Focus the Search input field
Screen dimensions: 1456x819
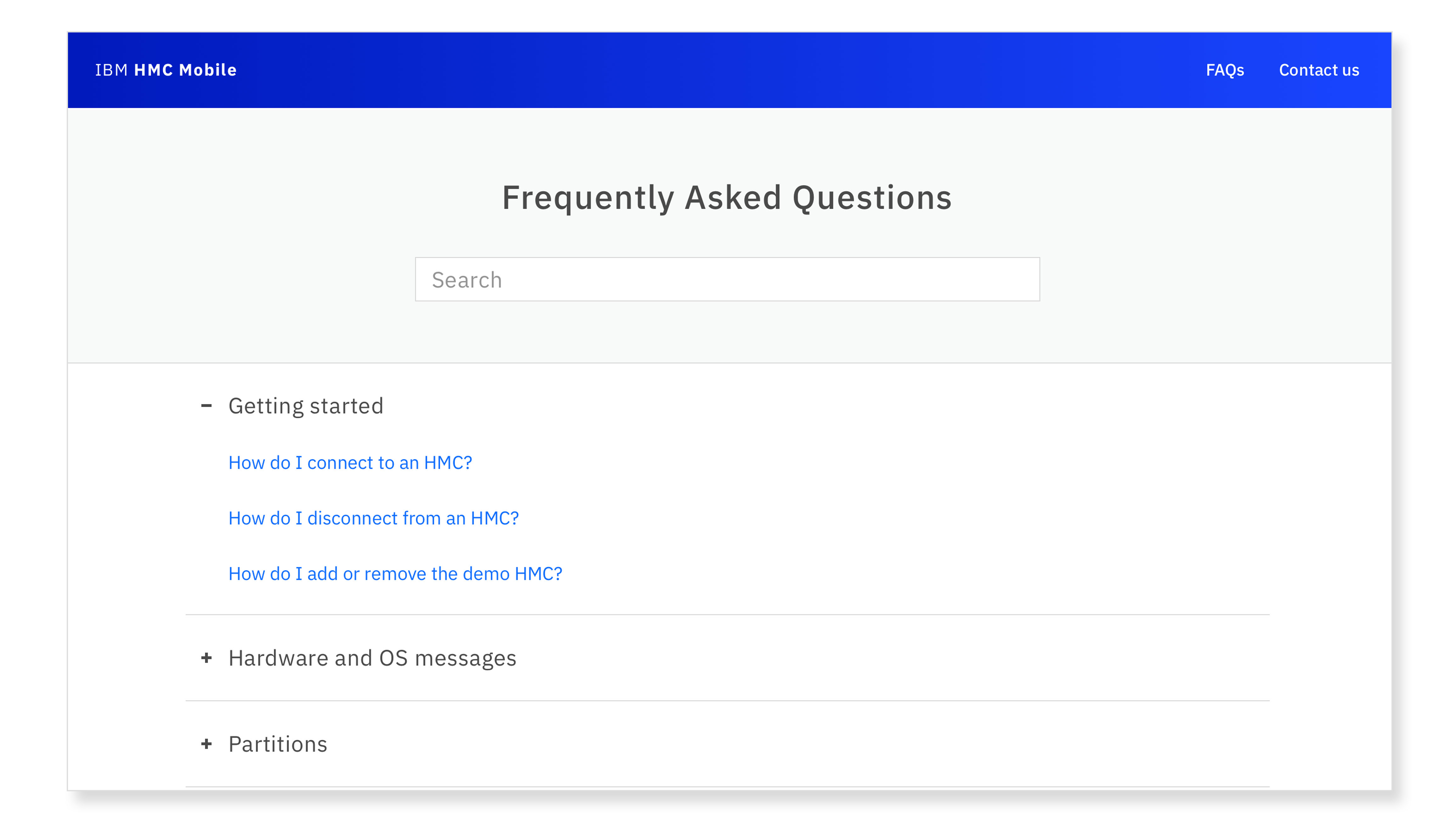pyautogui.click(x=727, y=279)
